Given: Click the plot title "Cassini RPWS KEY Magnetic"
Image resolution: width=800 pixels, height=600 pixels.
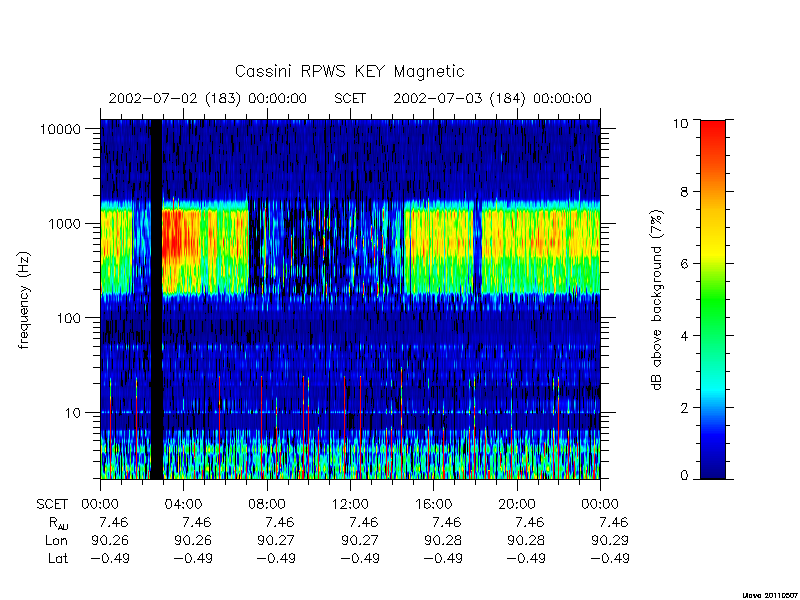Looking at the screenshot, I should pos(349,72).
